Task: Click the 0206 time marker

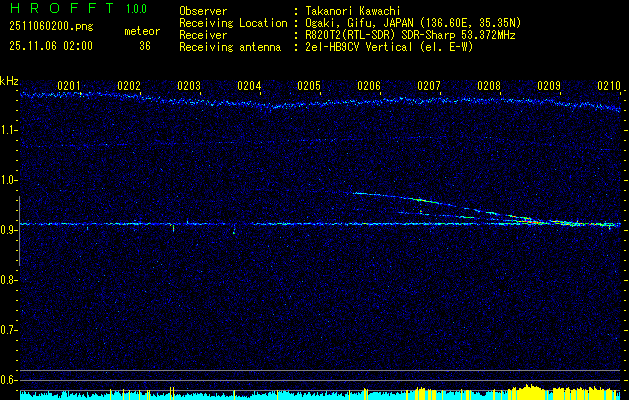Action: 369,85
